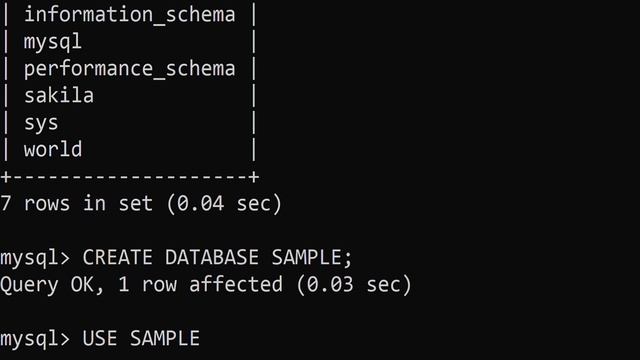Click the word USE in last command
The image size is (640, 360).
(100, 339)
